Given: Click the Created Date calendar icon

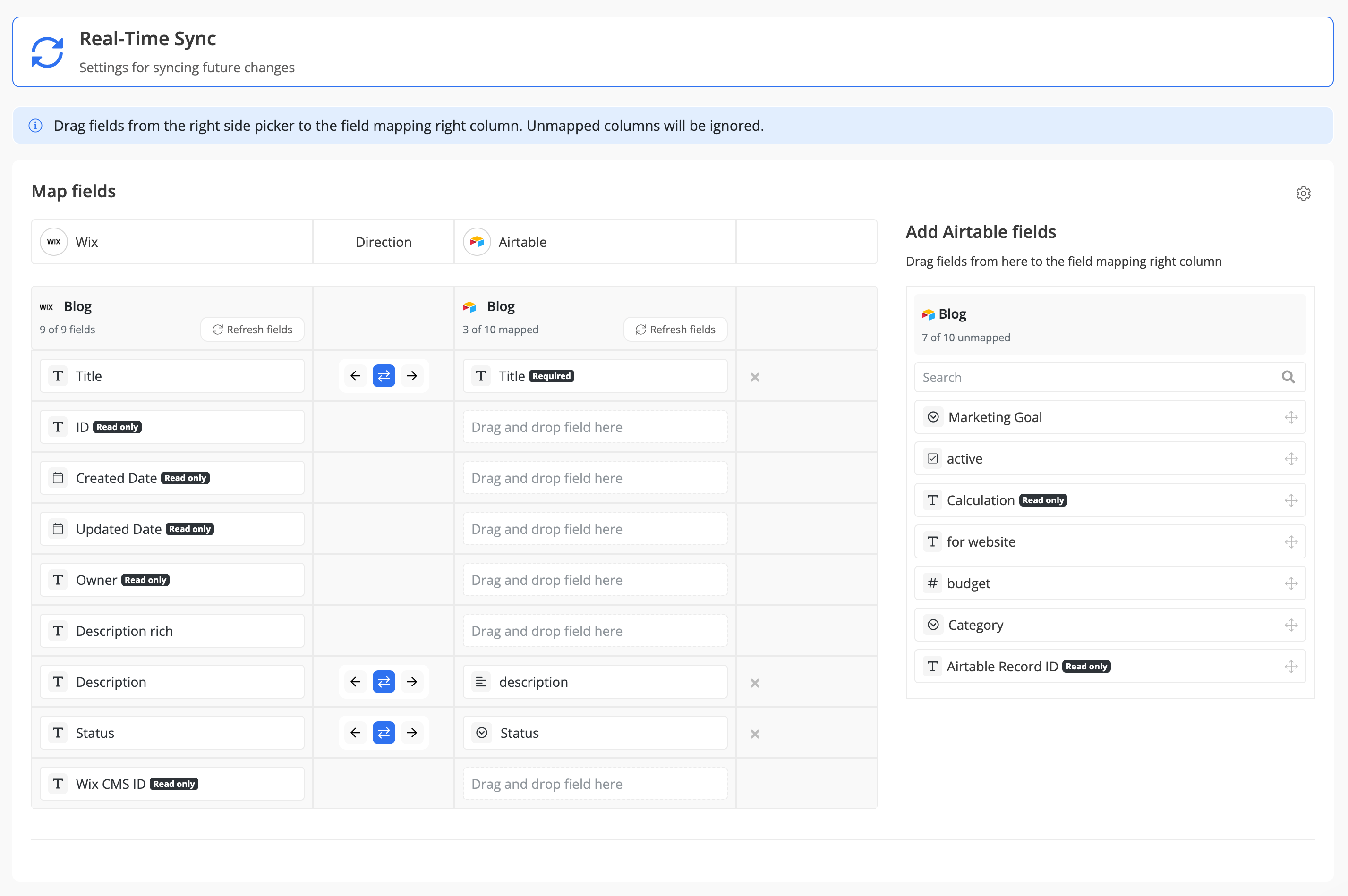Looking at the screenshot, I should (58, 478).
